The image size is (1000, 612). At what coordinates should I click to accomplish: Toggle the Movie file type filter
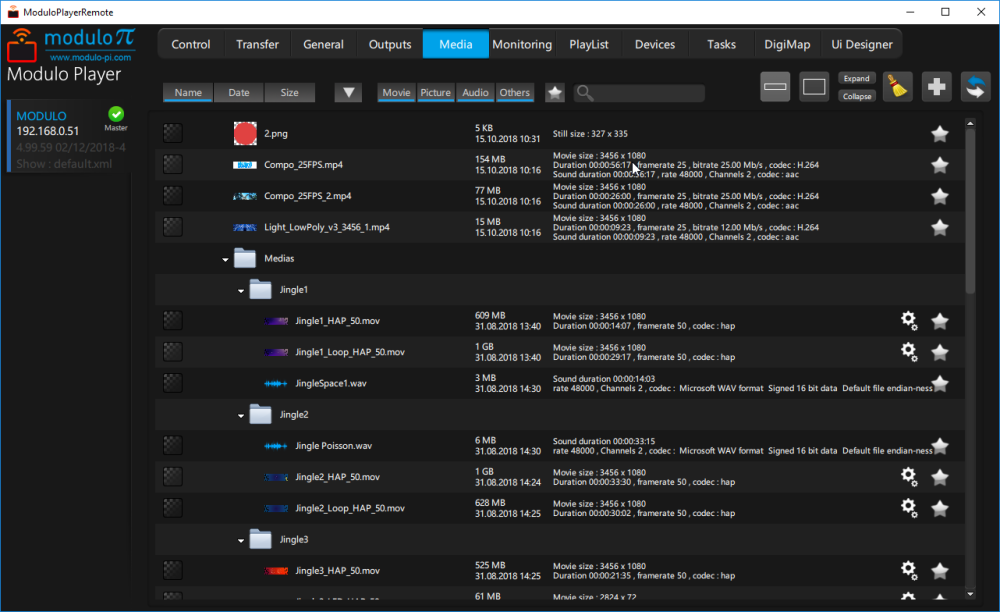click(396, 92)
